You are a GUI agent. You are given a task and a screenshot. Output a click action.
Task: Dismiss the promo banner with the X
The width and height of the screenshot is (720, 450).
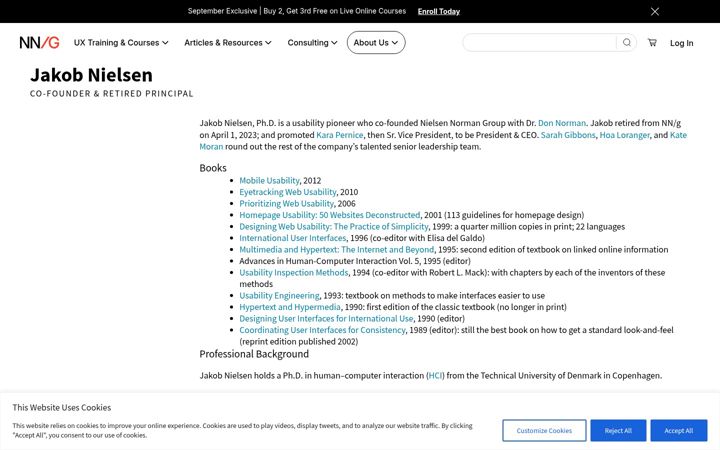click(x=655, y=11)
